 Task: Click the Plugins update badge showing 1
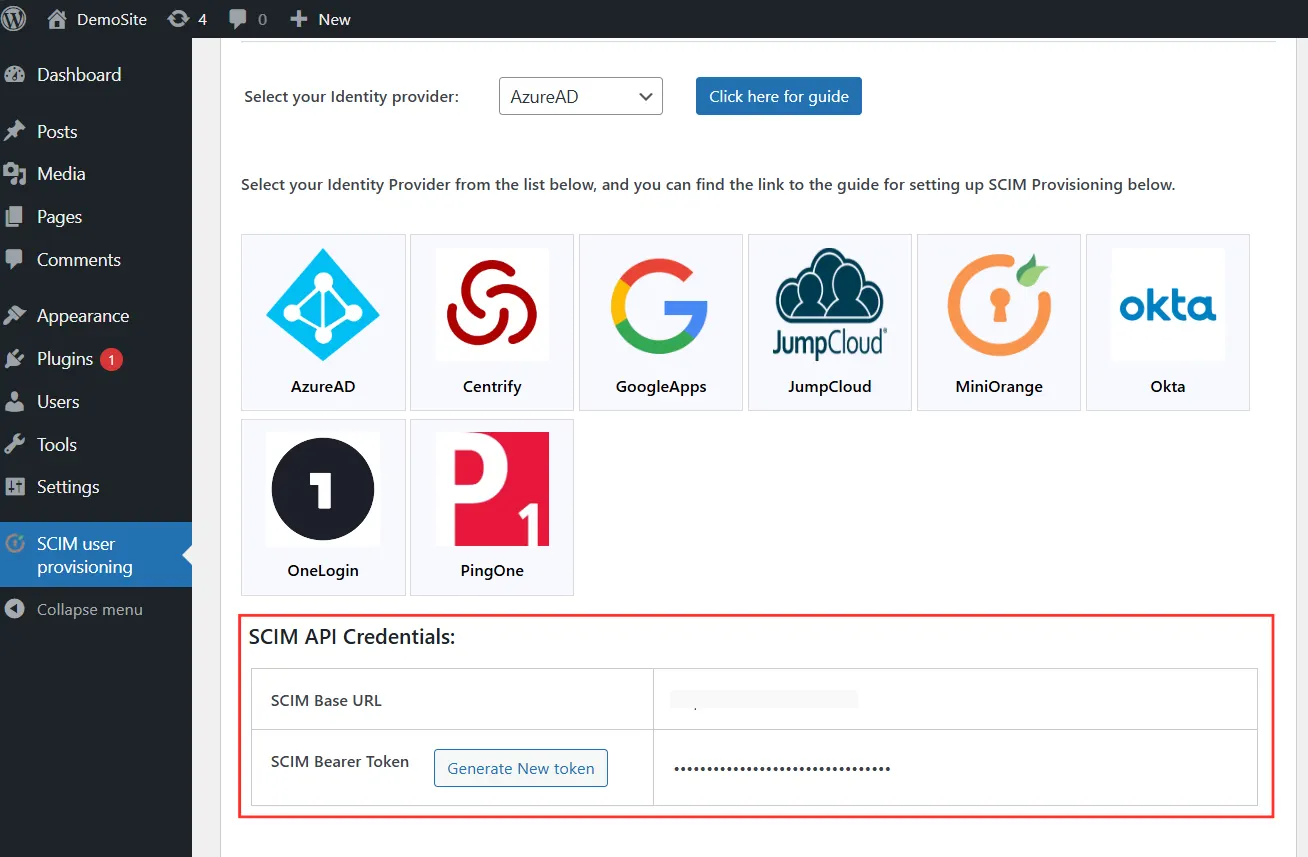pyautogui.click(x=111, y=359)
